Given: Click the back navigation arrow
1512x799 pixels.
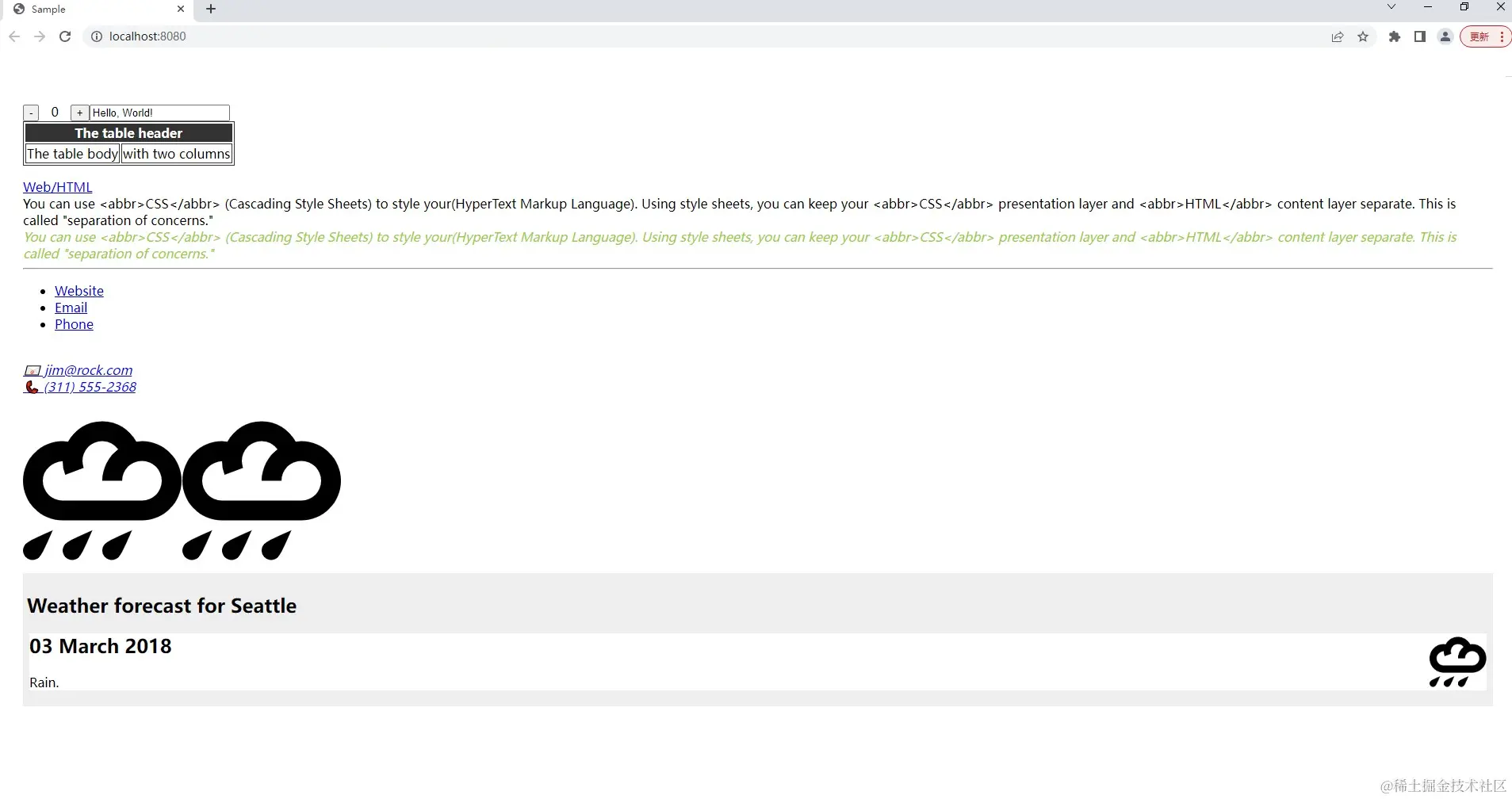Looking at the screenshot, I should pos(14,36).
